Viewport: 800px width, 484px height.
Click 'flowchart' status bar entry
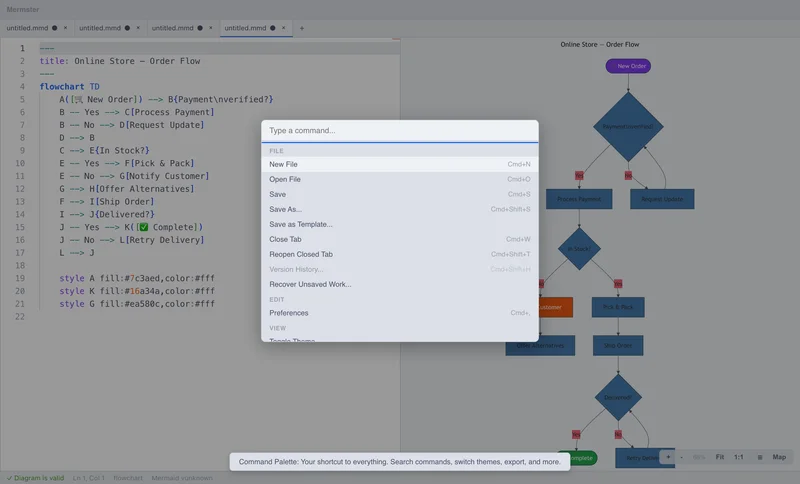click(x=128, y=478)
